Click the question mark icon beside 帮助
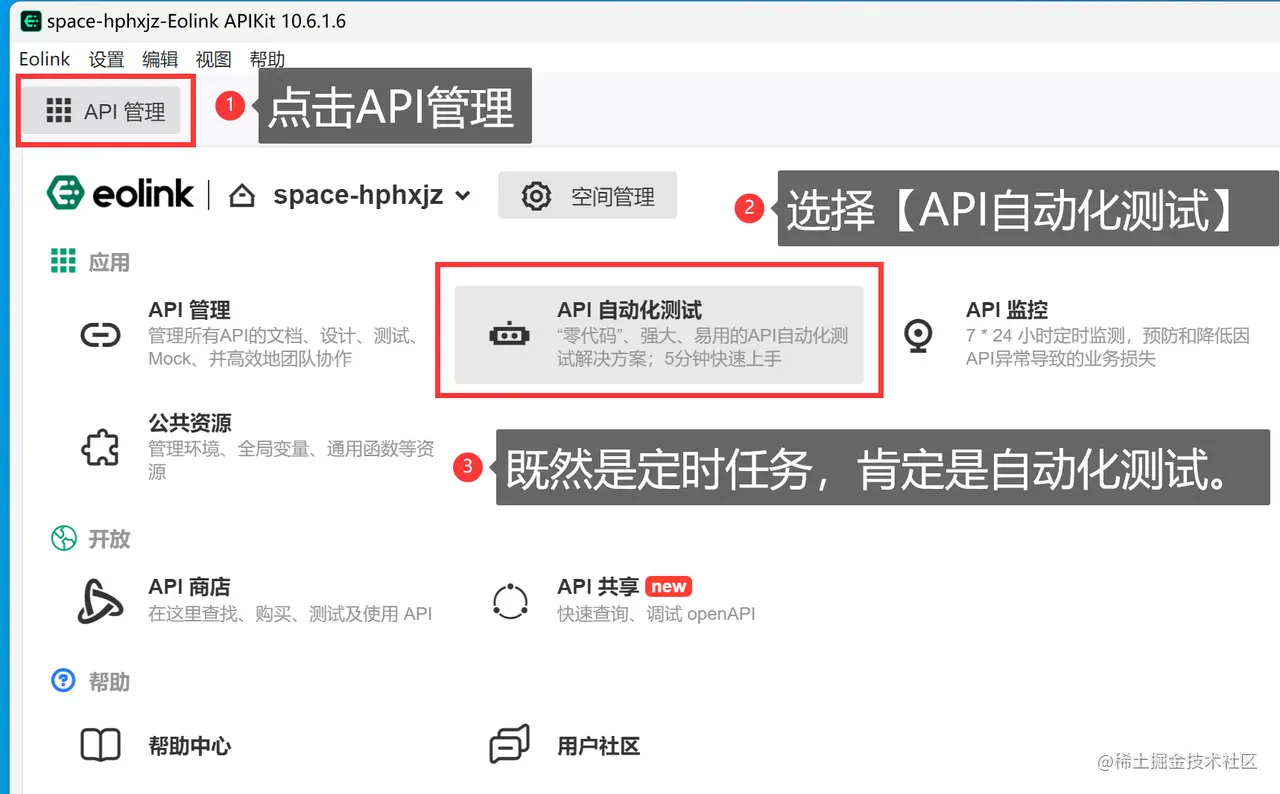Image resolution: width=1280 pixels, height=794 pixels. [x=63, y=681]
